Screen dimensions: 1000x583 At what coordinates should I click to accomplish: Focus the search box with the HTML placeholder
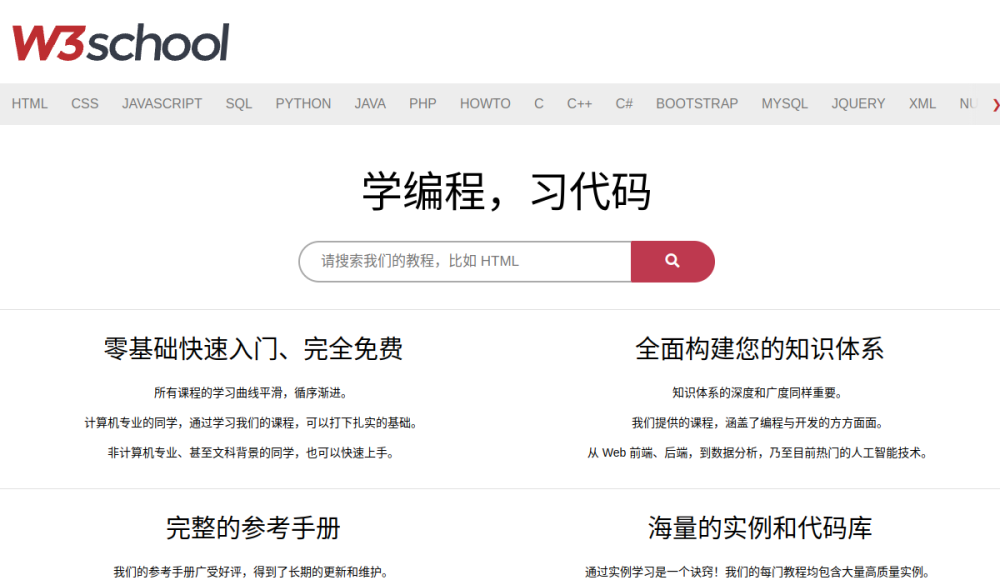465,262
